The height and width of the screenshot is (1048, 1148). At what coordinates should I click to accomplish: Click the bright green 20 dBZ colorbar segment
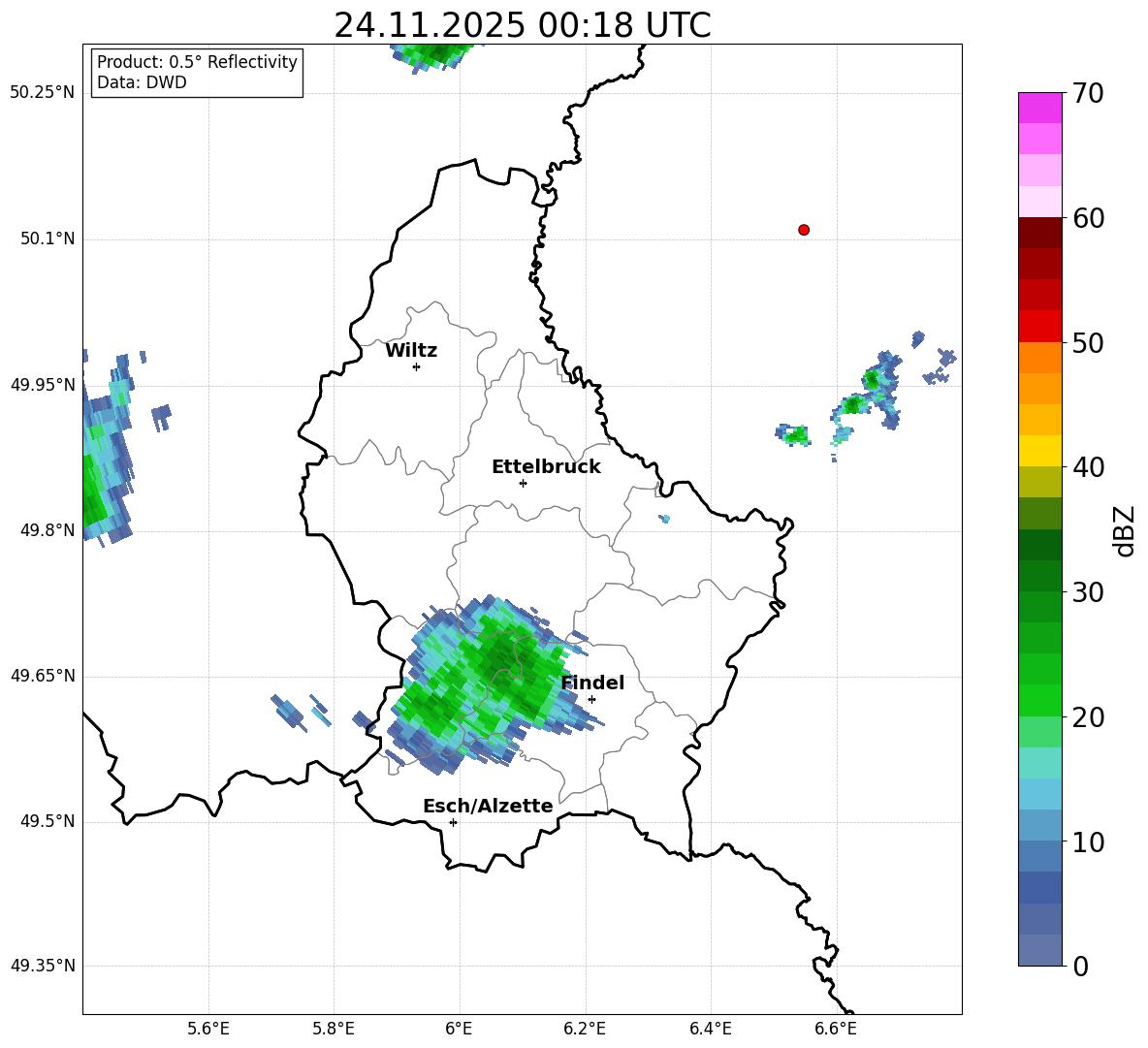tap(1039, 700)
